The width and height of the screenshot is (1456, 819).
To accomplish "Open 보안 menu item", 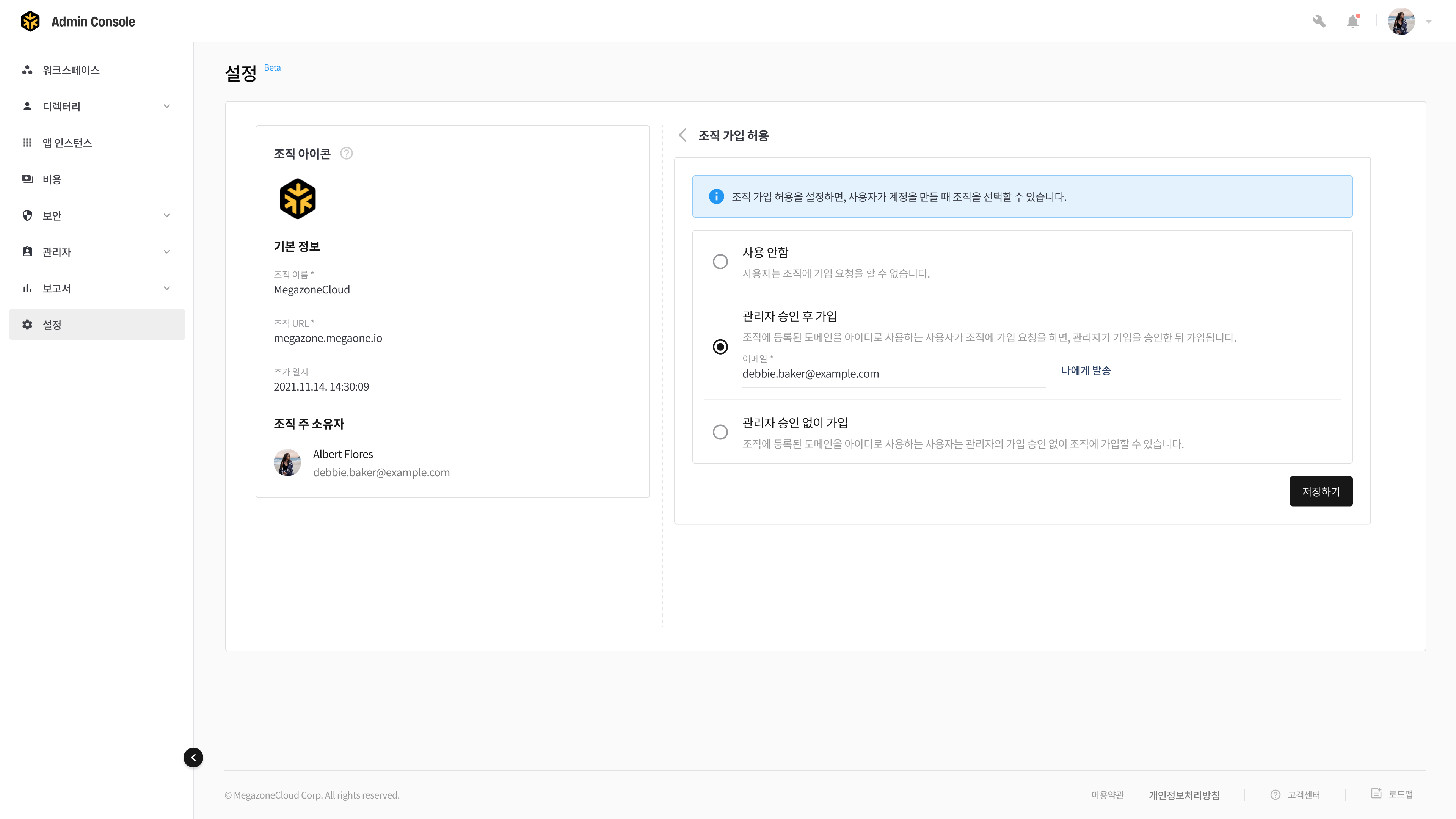I will (97, 215).
